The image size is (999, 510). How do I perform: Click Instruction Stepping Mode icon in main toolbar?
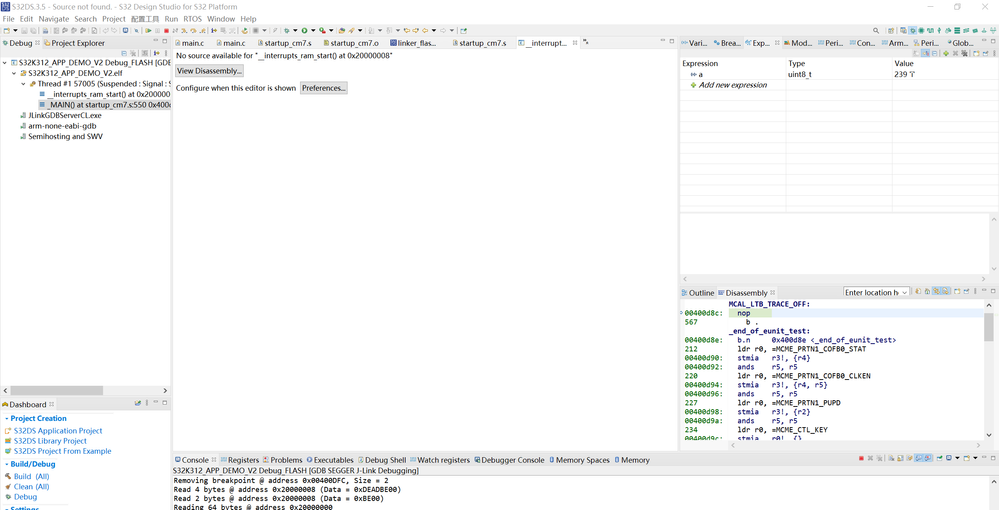213,31
